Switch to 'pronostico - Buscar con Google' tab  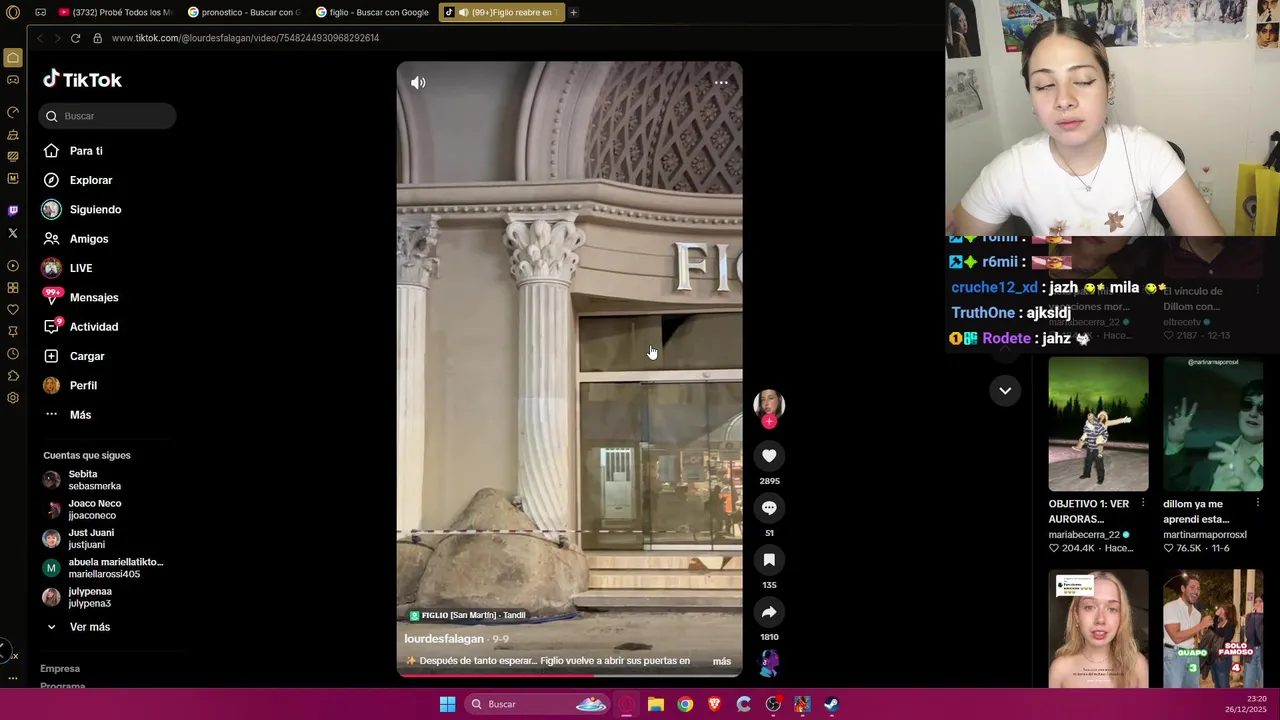[x=245, y=12]
